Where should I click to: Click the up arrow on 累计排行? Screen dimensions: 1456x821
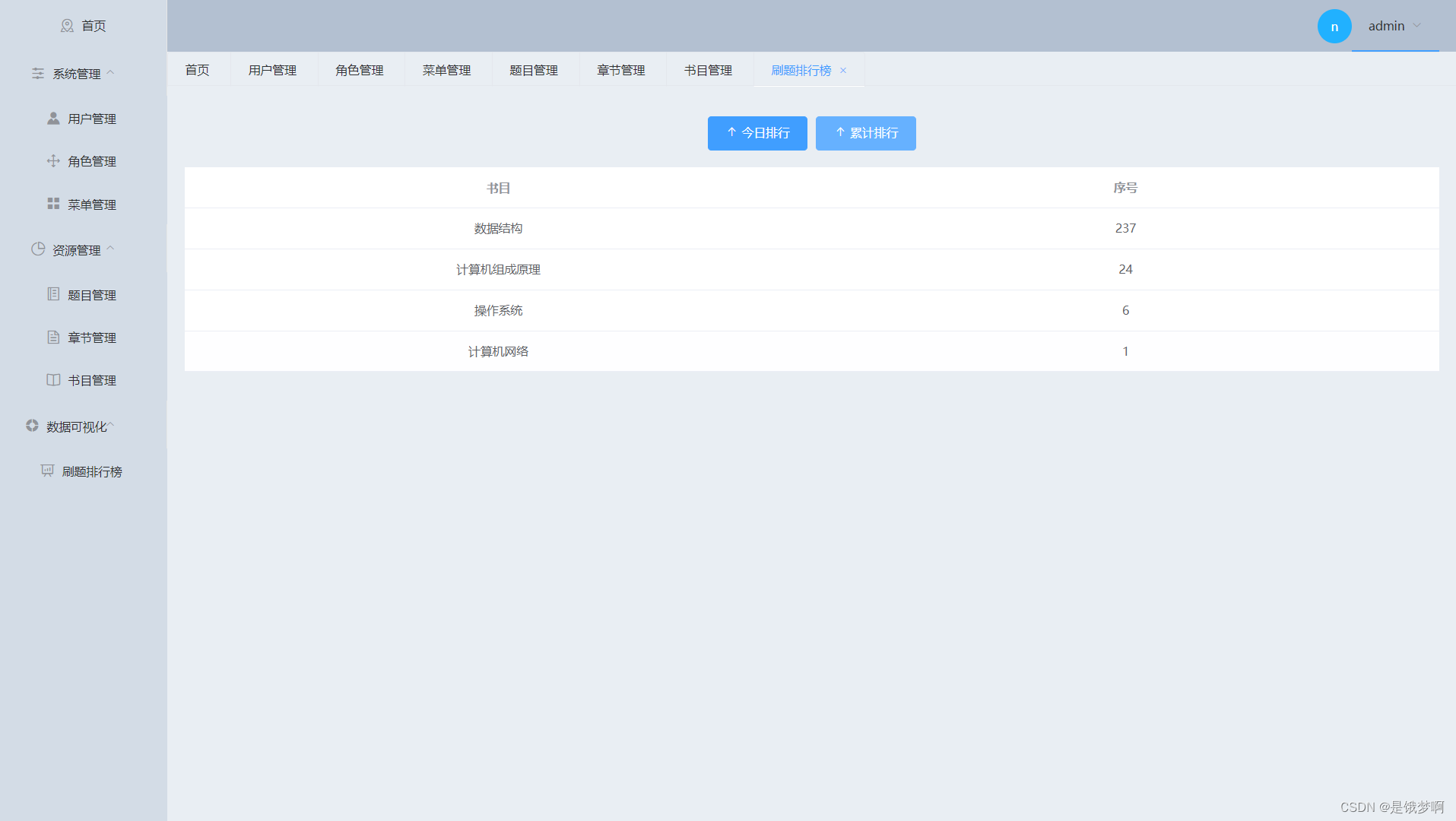840,132
